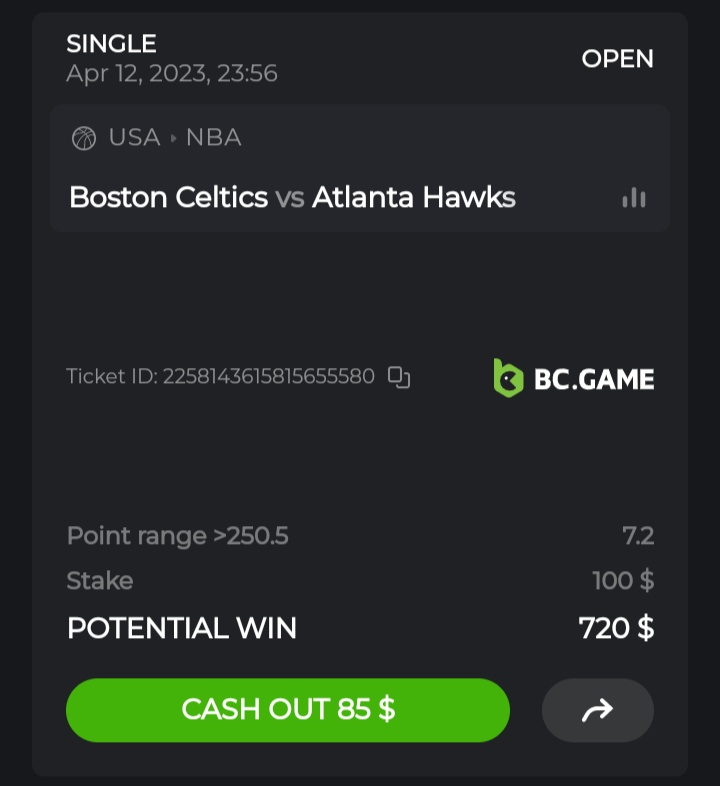Open the USA country link
Viewport: 720px width, 786px height.
pyautogui.click(x=134, y=138)
